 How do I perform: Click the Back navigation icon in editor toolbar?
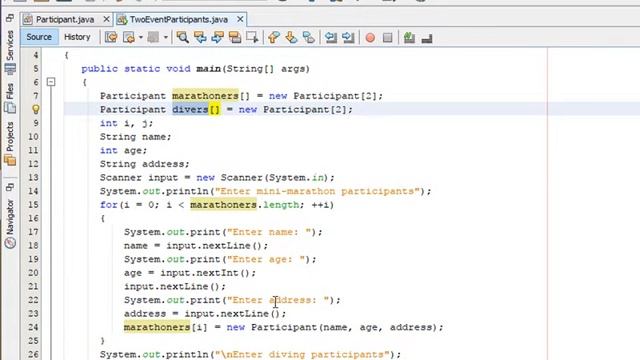pos(129,38)
